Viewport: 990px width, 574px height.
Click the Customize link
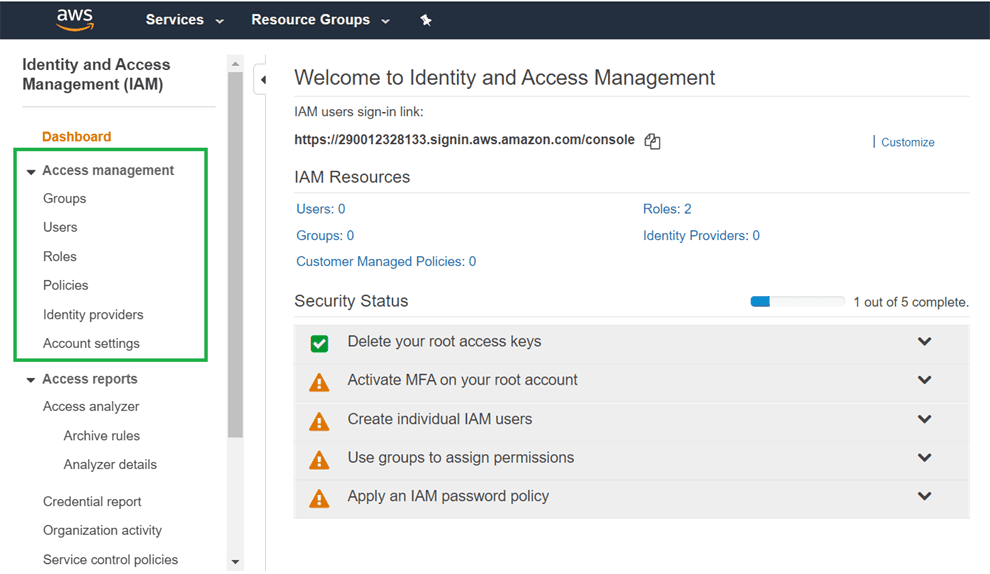907,143
